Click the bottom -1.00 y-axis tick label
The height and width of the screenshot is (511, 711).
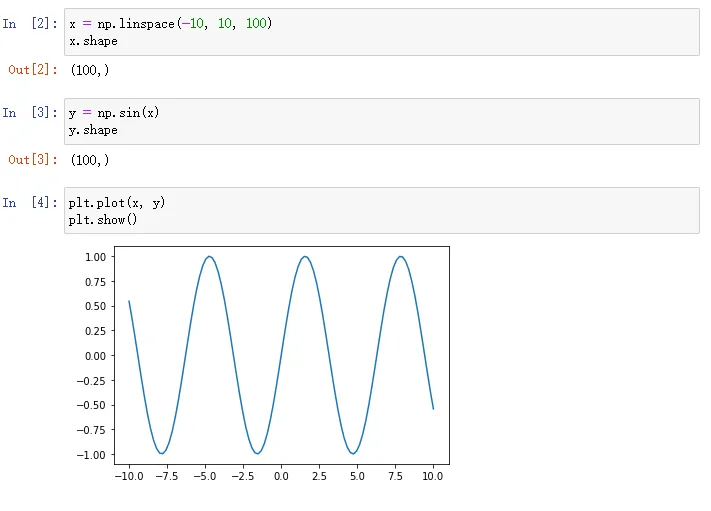tap(92, 455)
